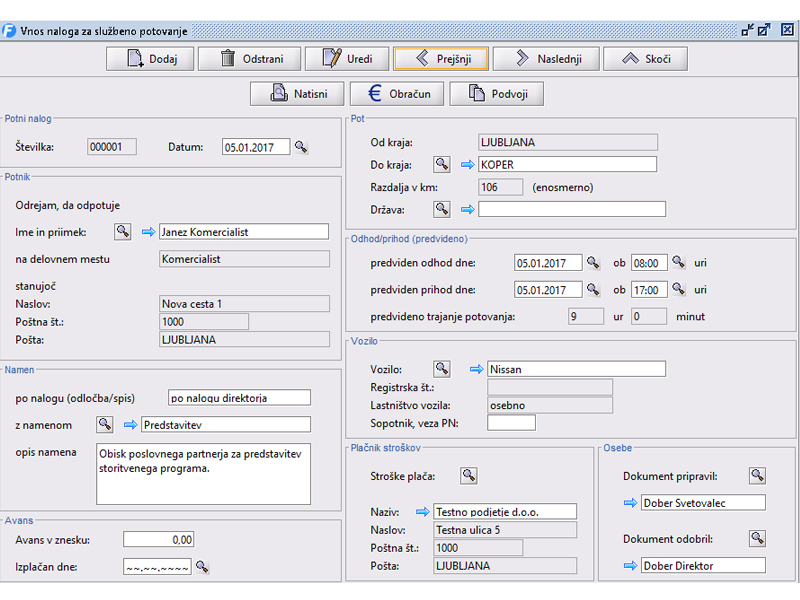Open Obračun calculation

397,94
